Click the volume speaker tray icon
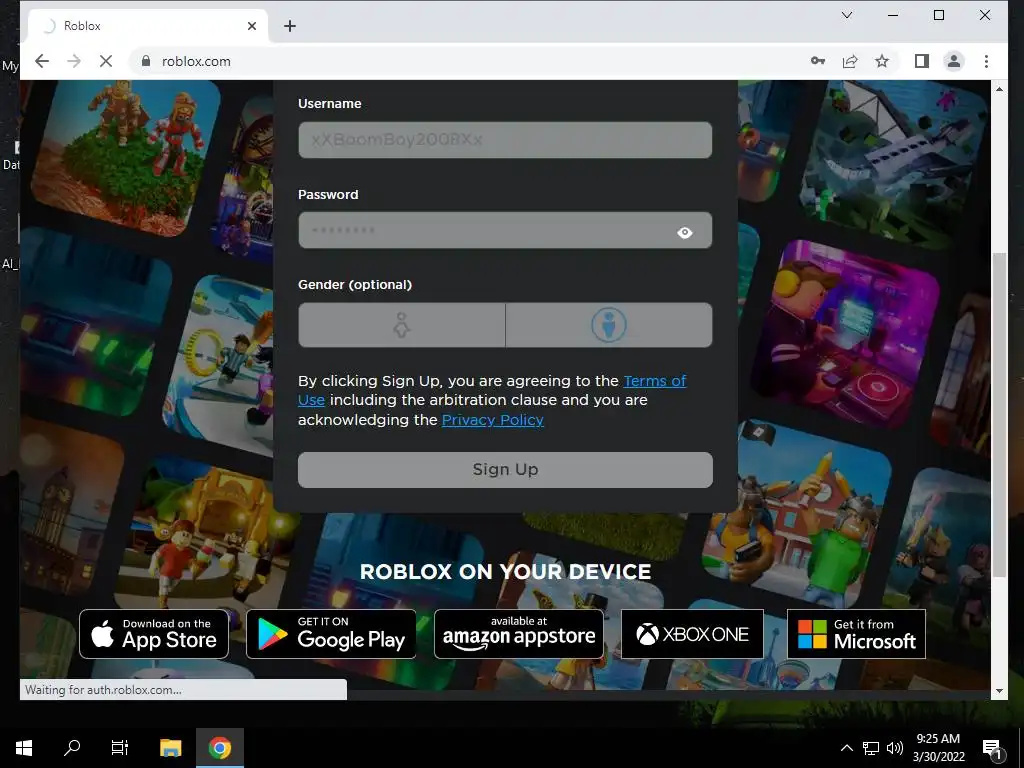The width and height of the screenshot is (1024, 768). pyautogui.click(x=894, y=748)
